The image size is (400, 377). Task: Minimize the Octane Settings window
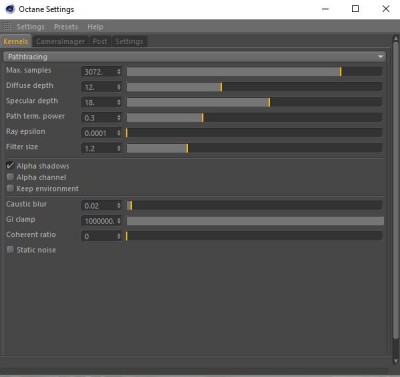click(325, 9)
